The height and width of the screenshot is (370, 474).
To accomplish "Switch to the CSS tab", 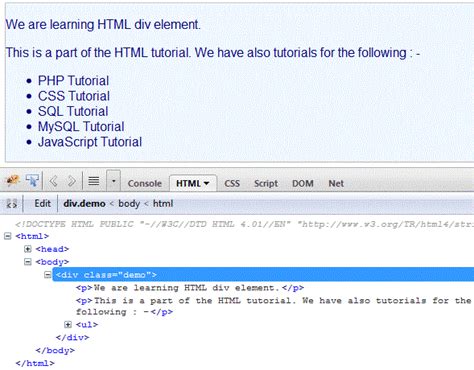I will [232, 183].
